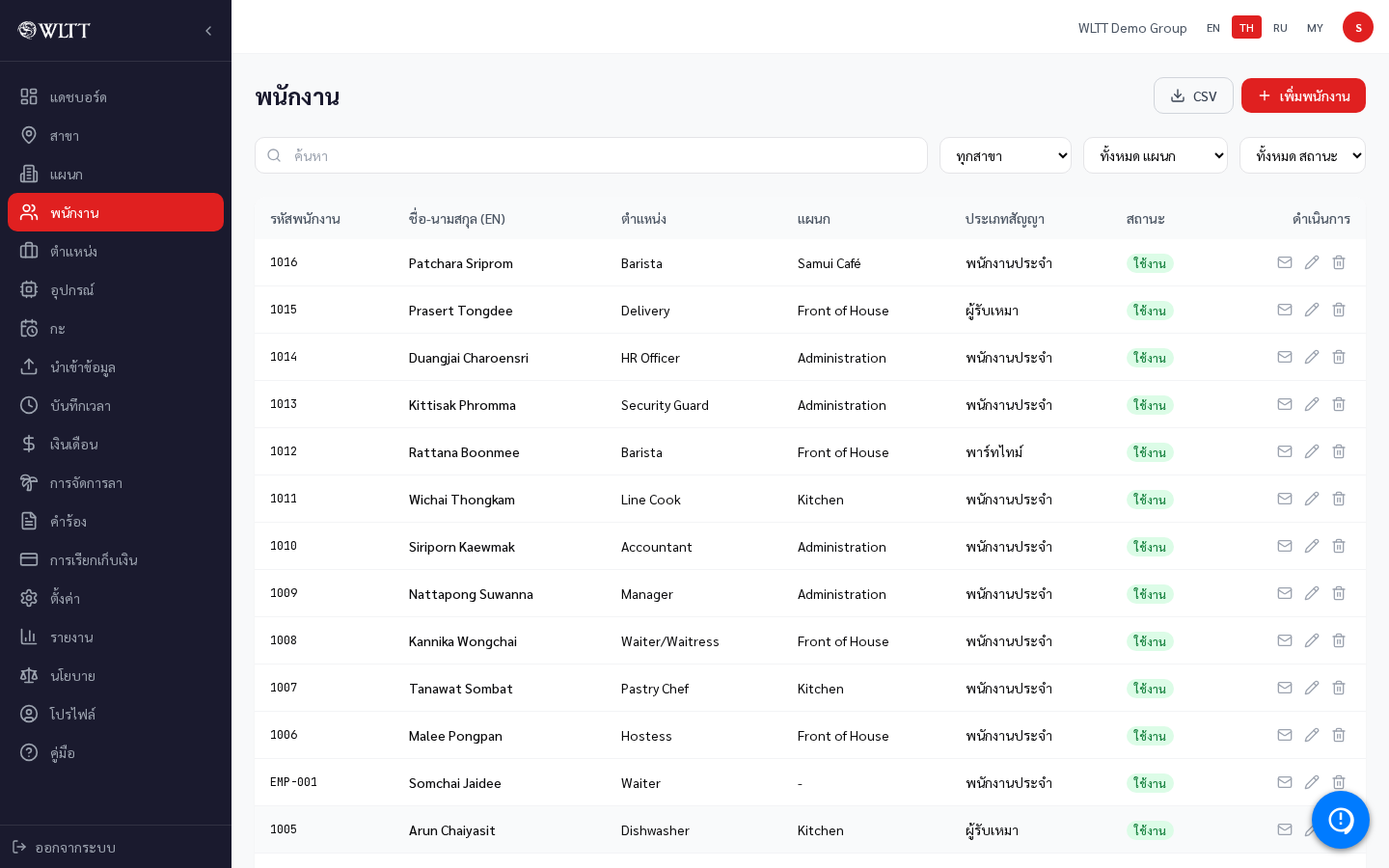Image resolution: width=1389 pixels, height=868 pixels.
Task: Open the ทั้งหมด สถานะ status dropdown
Action: click(1302, 155)
